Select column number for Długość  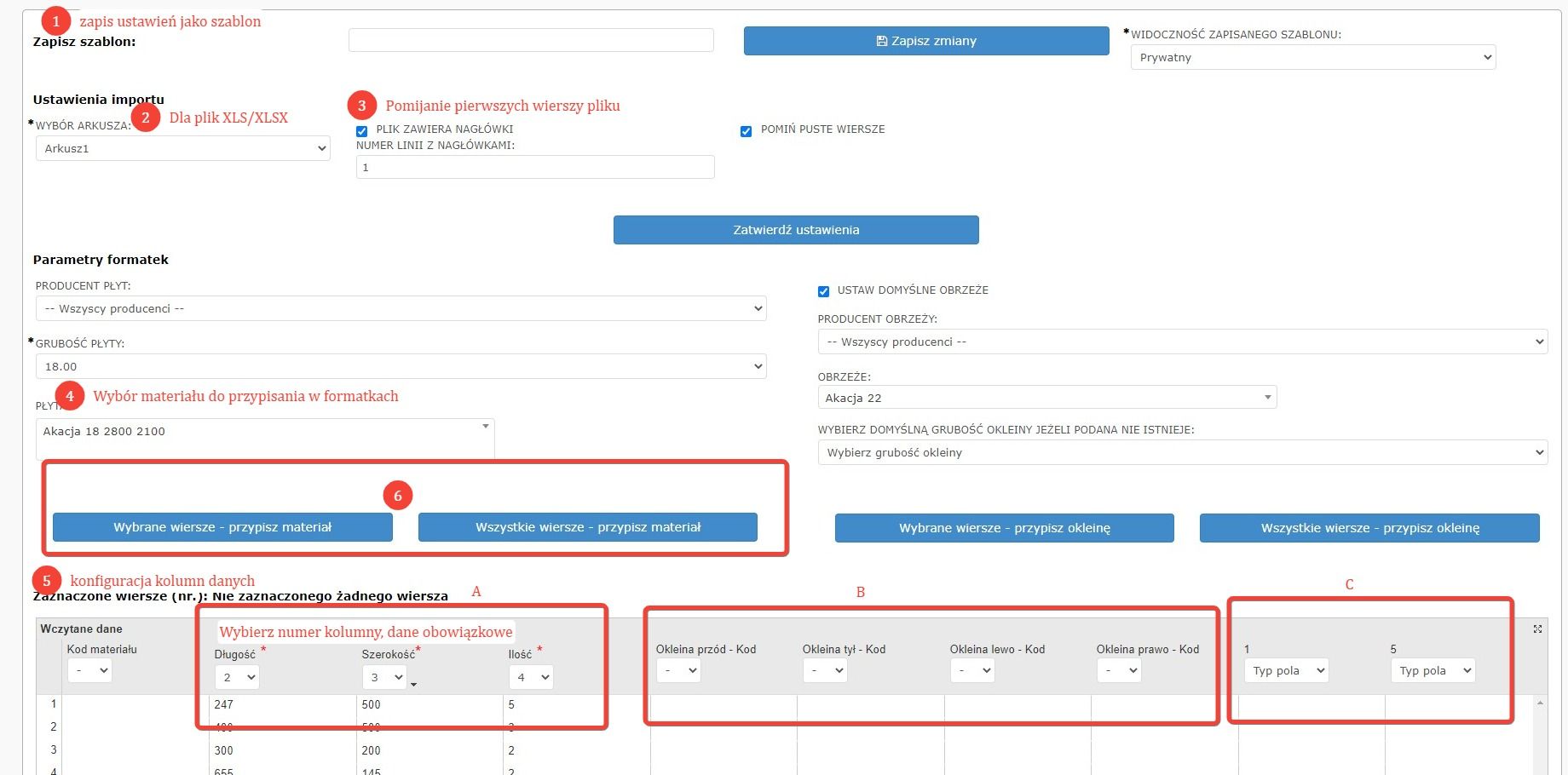pyautogui.click(x=237, y=677)
